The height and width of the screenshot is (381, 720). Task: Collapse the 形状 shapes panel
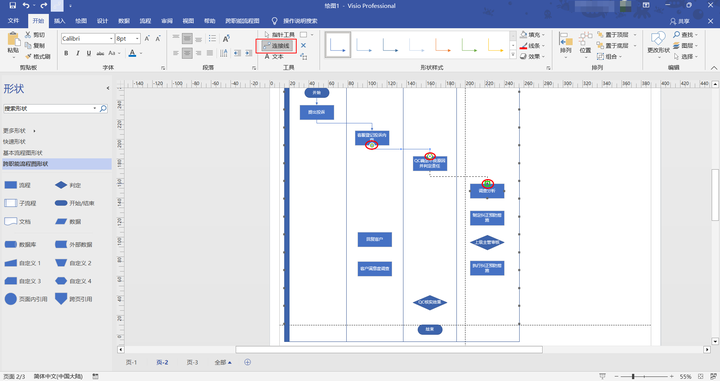[x=108, y=88]
